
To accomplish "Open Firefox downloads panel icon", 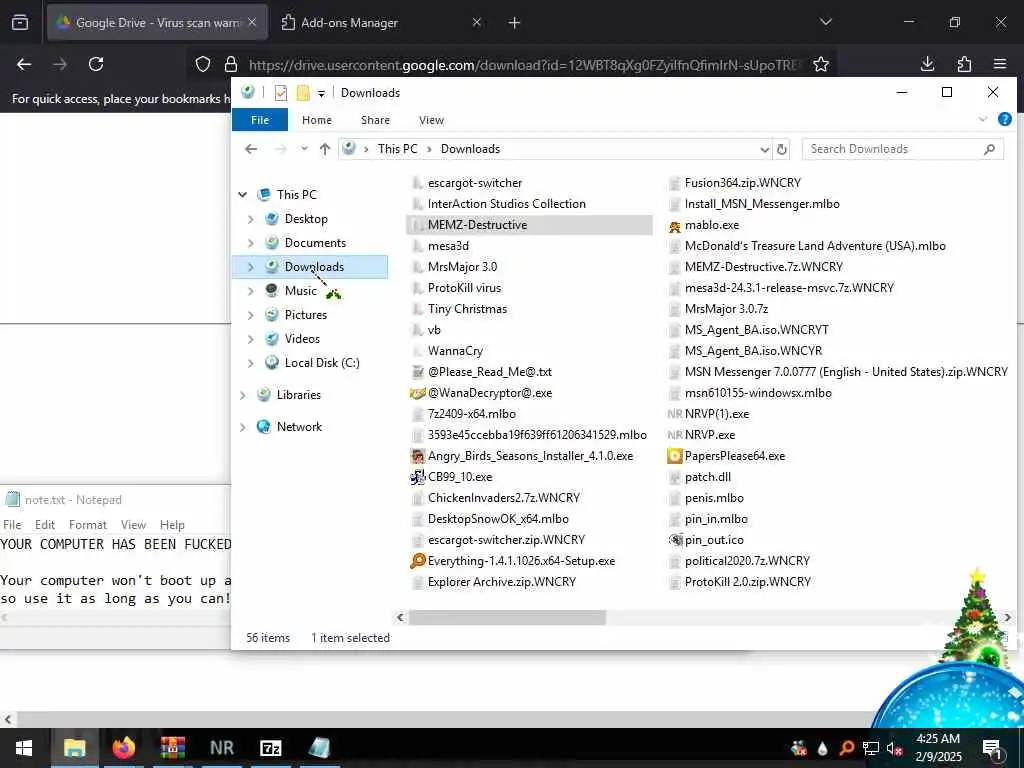I will pos(927,64).
